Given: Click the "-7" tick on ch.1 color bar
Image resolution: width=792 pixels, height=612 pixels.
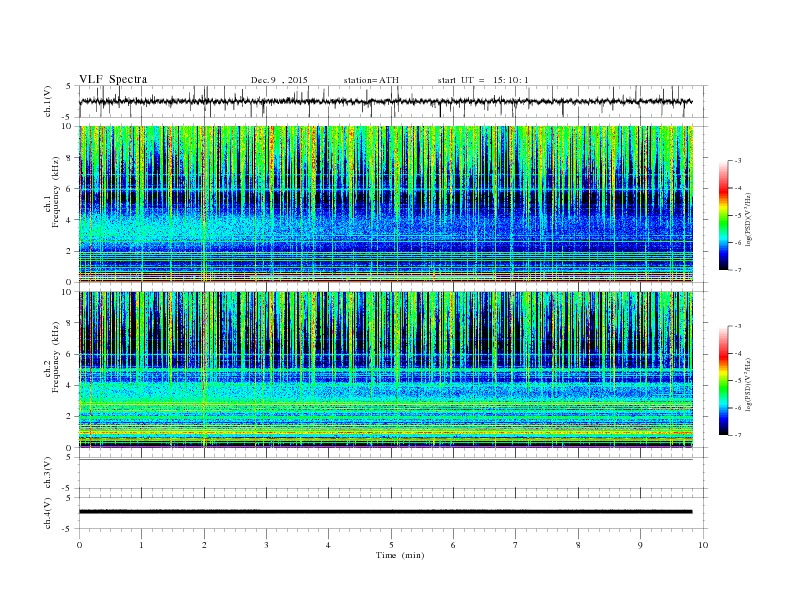Looking at the screenshot, I should [738, 270].
